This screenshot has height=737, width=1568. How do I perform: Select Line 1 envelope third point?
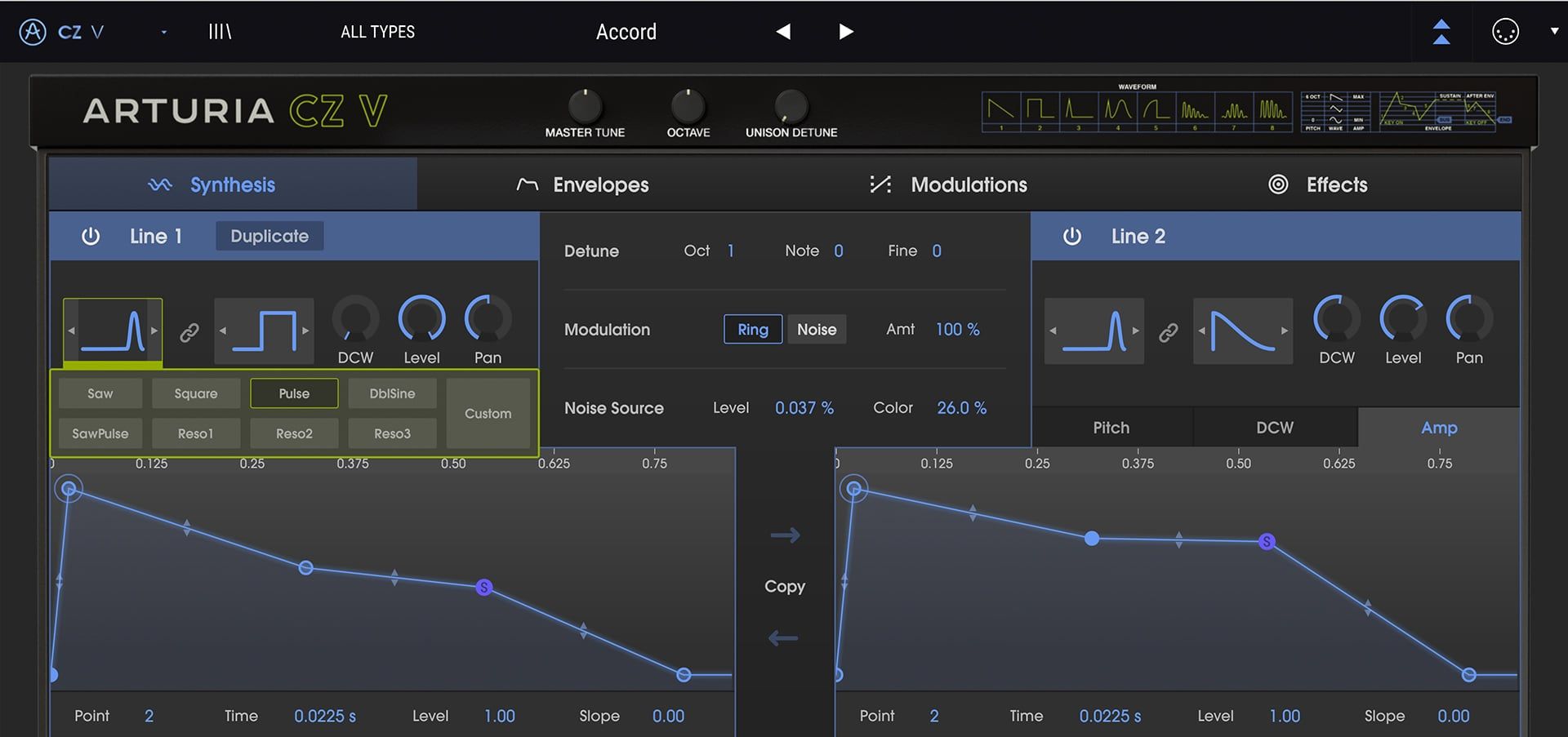305,567
